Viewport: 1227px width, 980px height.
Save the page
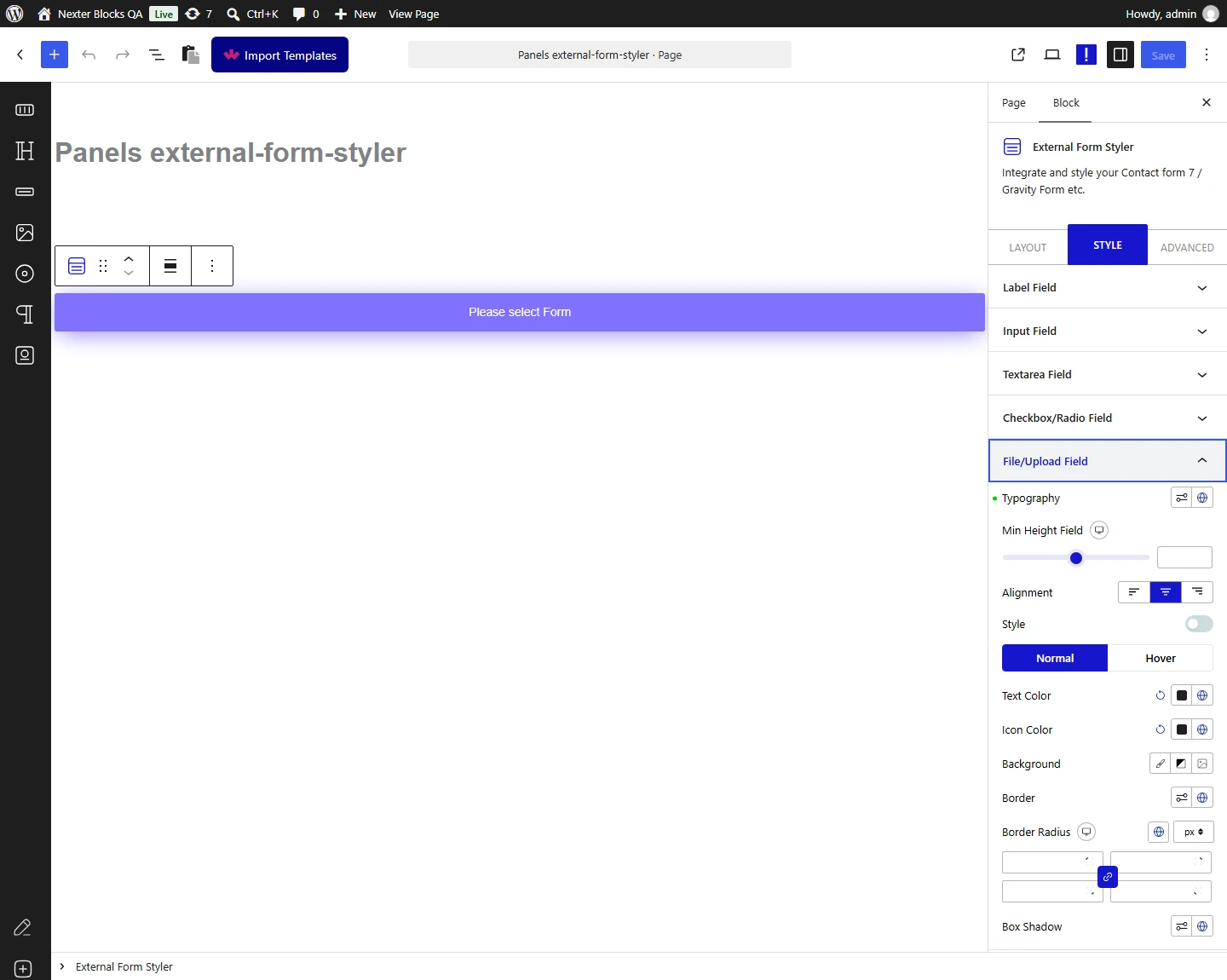[1163, 55]
